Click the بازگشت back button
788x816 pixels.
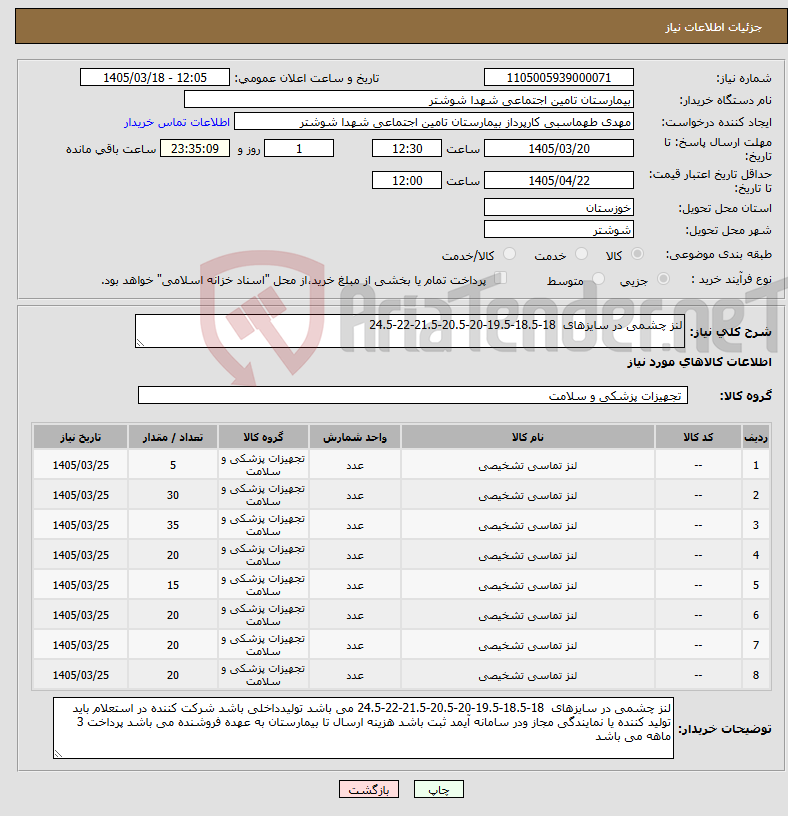[368, 789]
